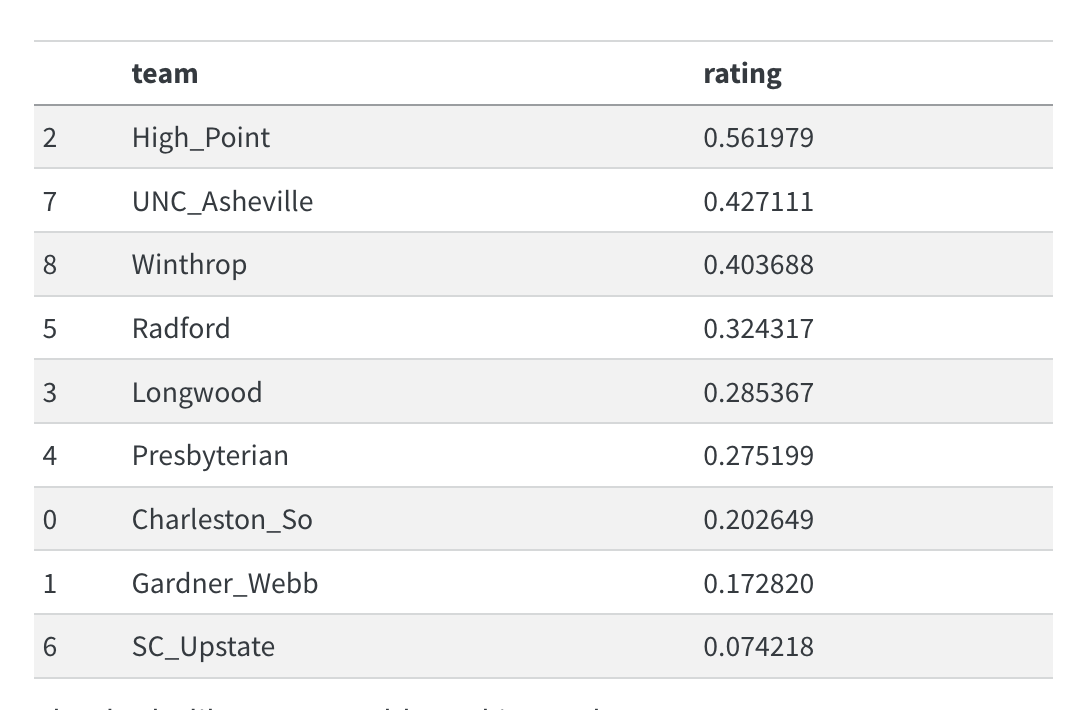Select the High_Point team cell

click(201, 137)
